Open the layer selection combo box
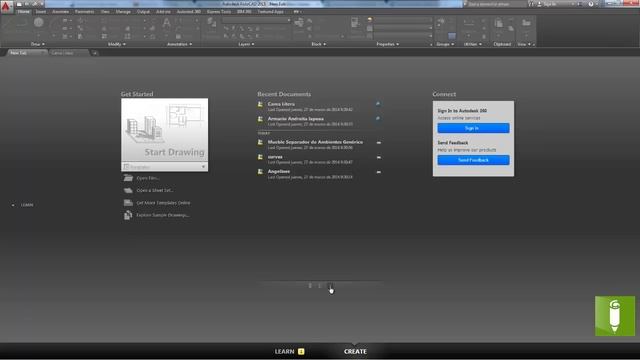 (256, 20)
